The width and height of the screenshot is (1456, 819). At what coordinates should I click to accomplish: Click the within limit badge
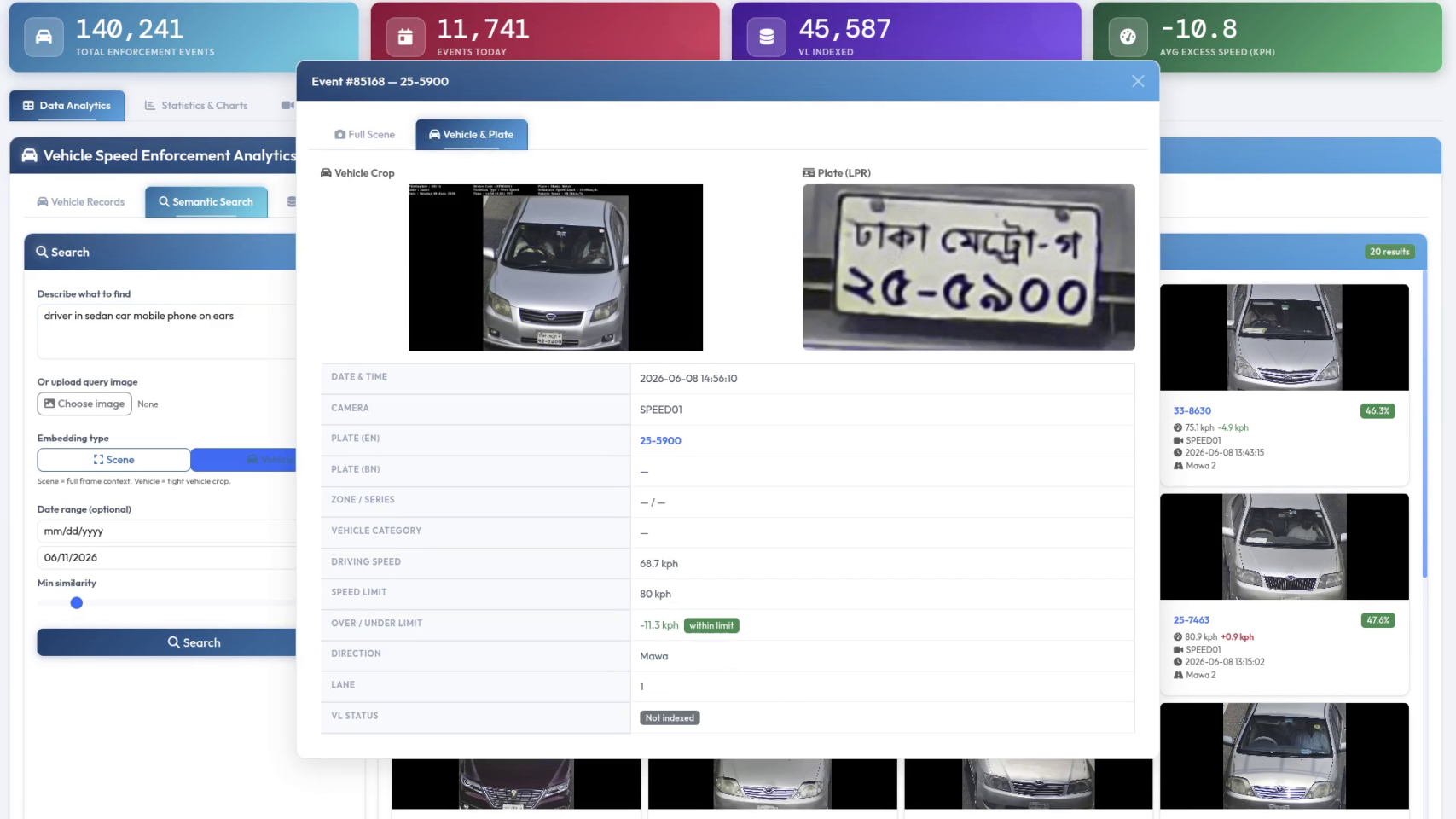tap(711, 625)
